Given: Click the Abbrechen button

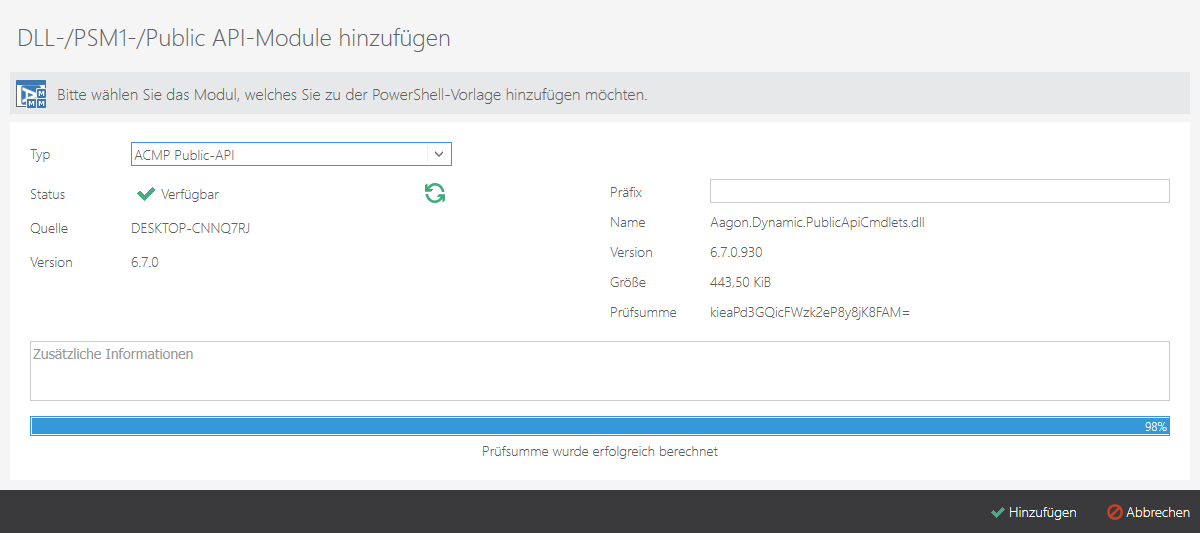Looking at the screenshot, I should [1149, 512].
